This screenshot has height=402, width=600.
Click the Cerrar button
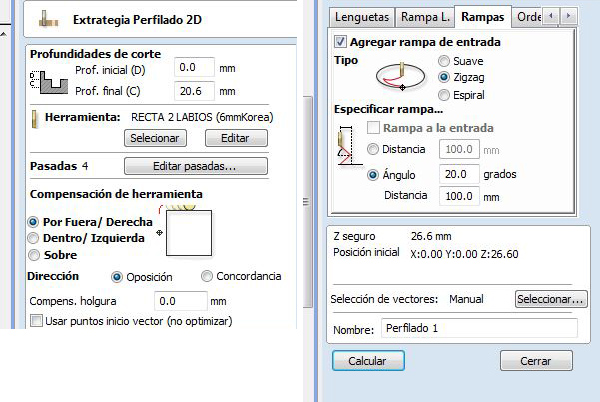[536, 361]
